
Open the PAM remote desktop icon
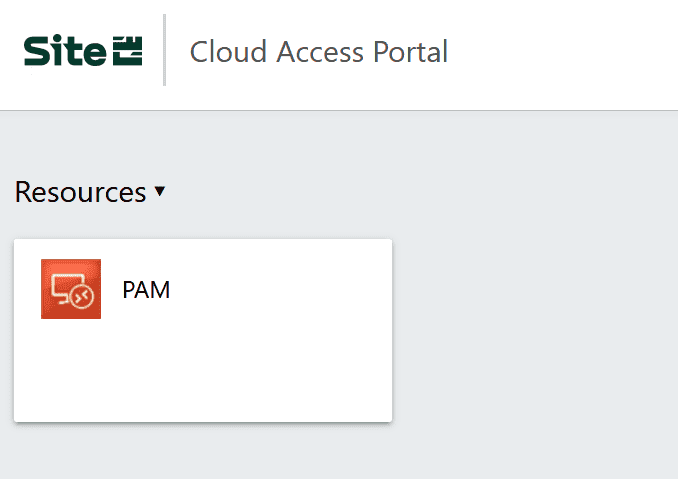(71, 289)
